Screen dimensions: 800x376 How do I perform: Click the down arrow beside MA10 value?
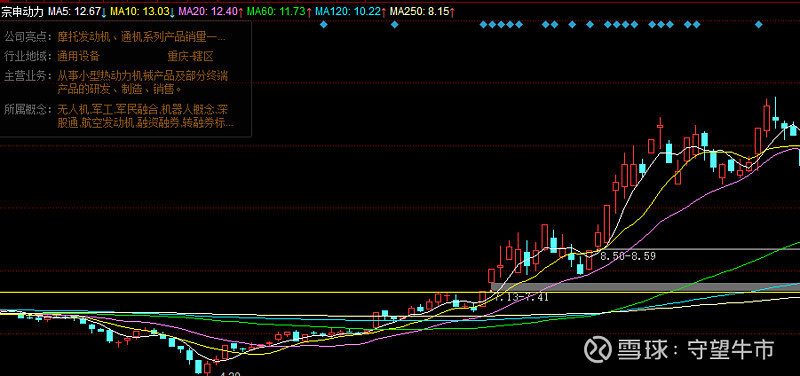point(172,11)
